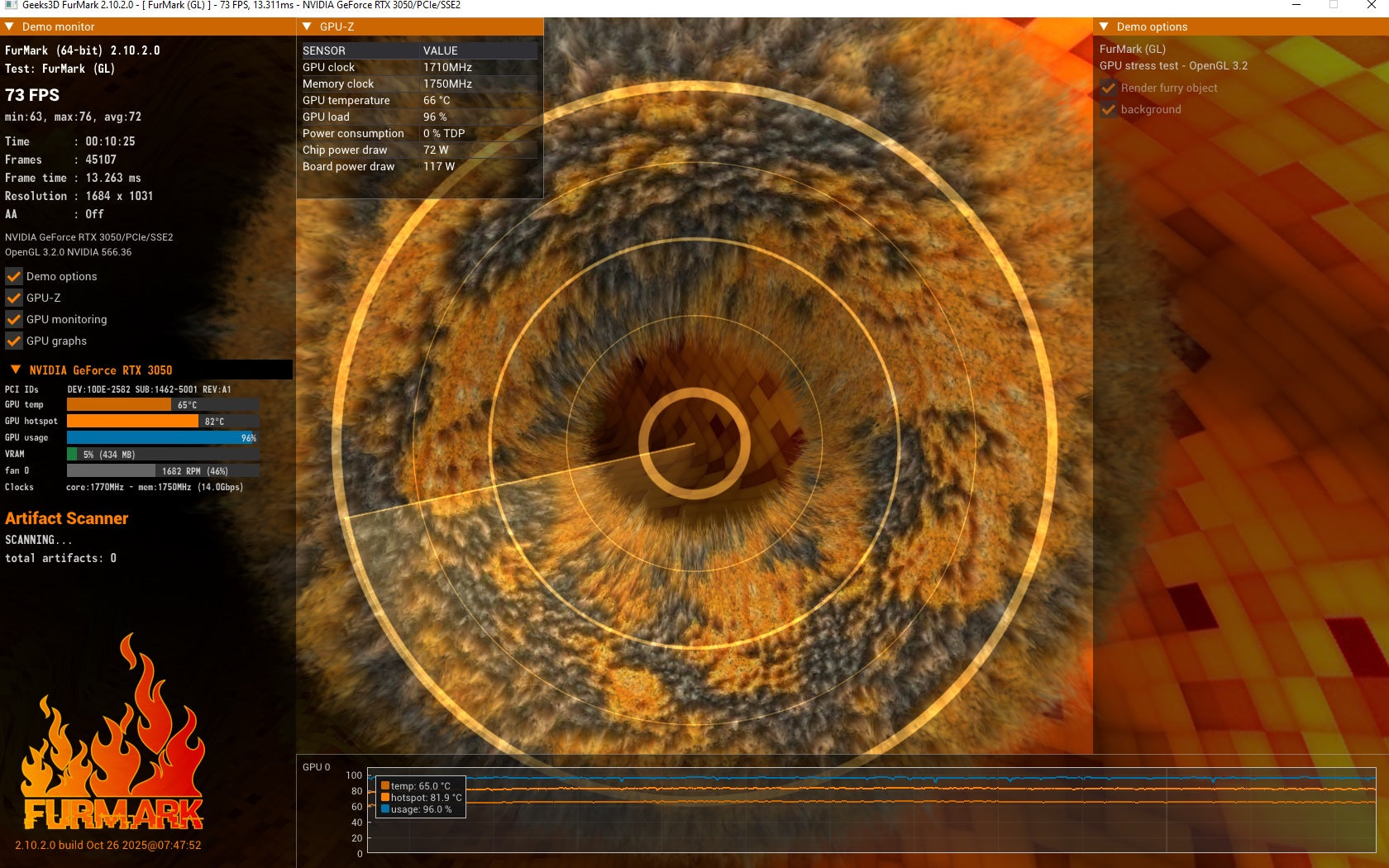This screenshot has height=868, width=1389.
Task: Collapse the Demo options panel triangle
Action: 1105,26
